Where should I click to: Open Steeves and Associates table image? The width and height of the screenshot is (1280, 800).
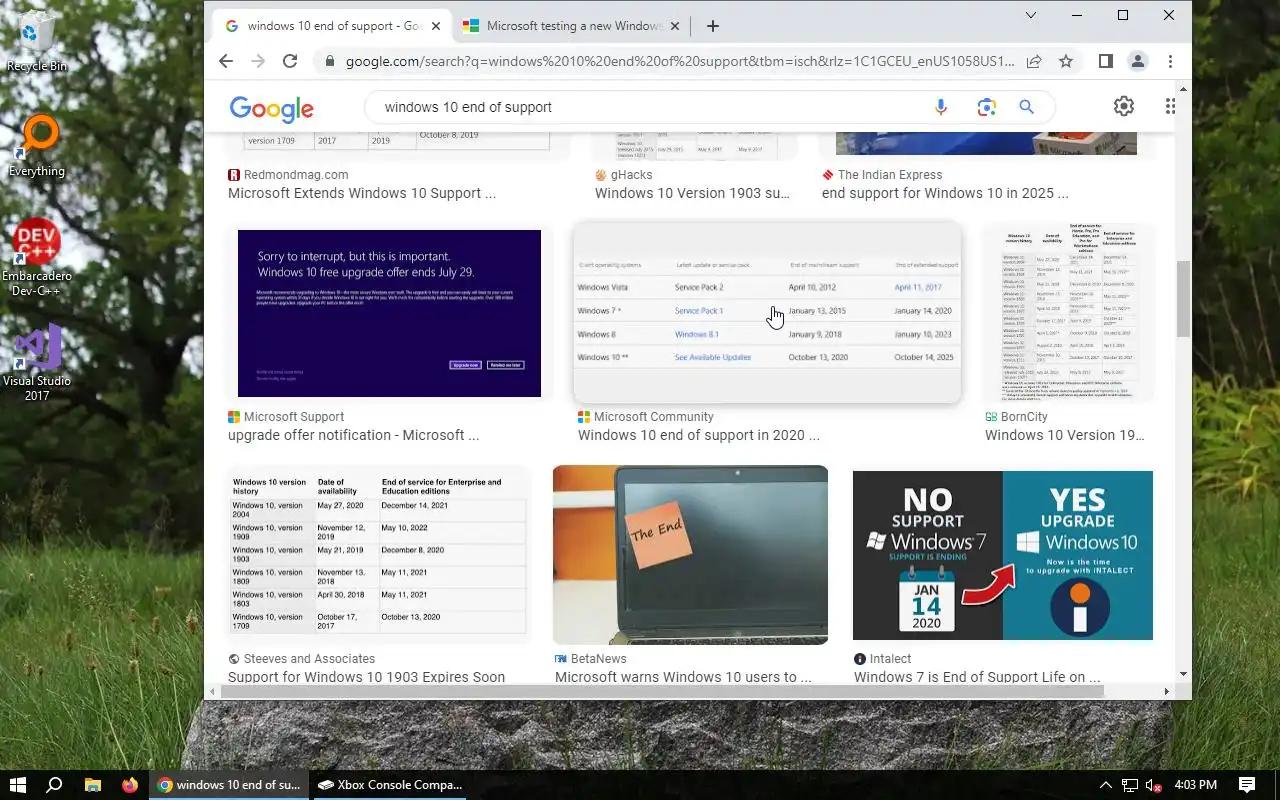click(378, 555)
